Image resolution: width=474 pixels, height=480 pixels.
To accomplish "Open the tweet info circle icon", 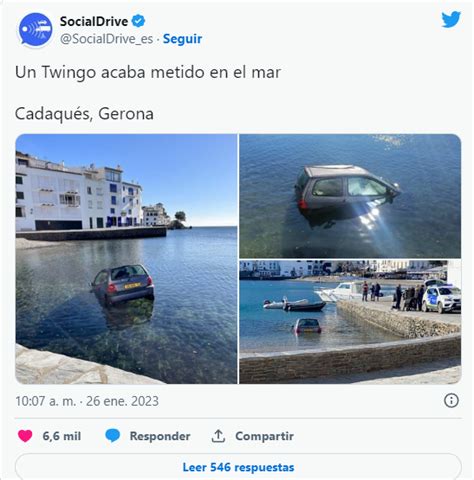I will [x=451, y=400].
